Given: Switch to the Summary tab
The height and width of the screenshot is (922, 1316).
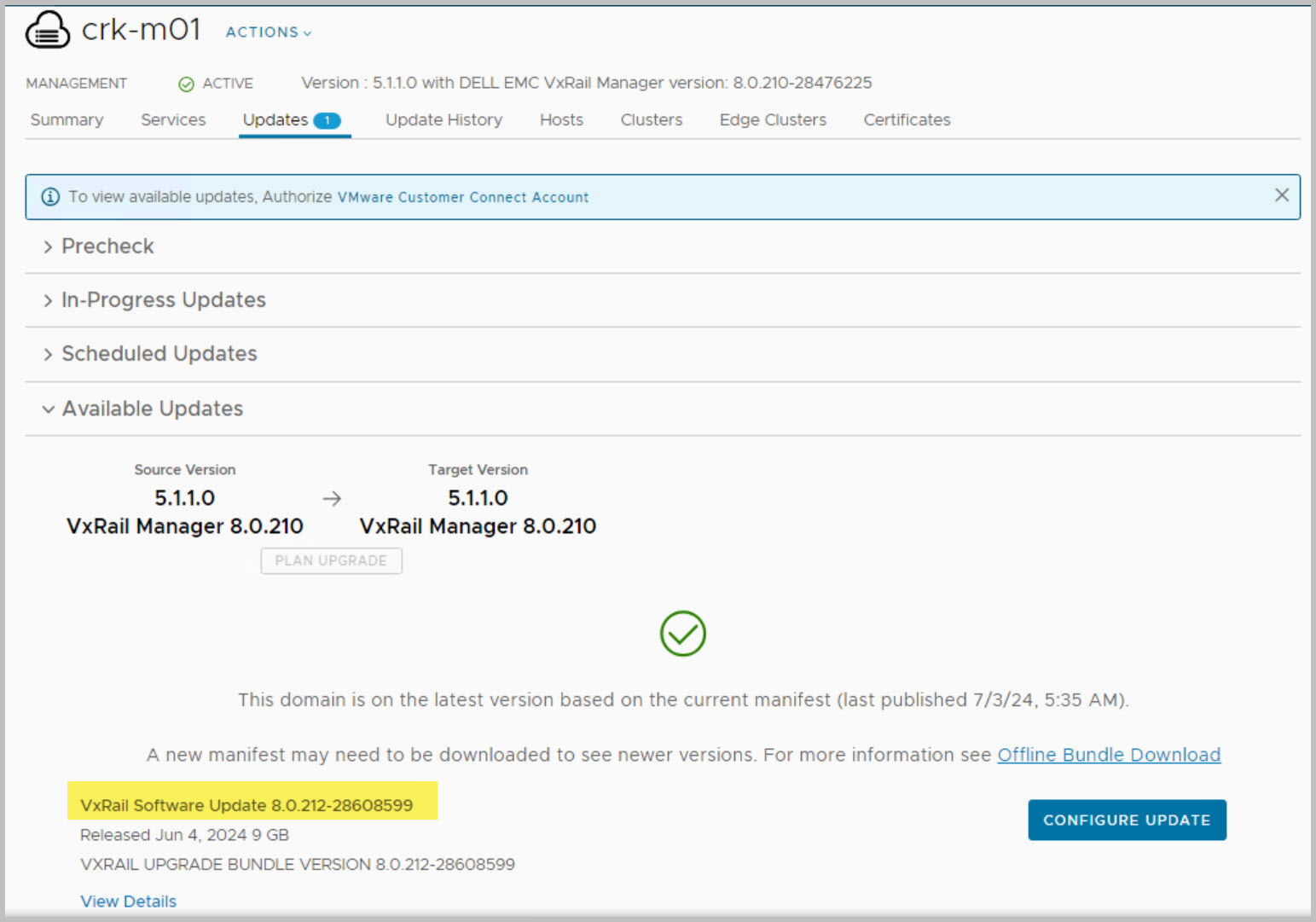Looking at the screenshot, I should point(67,120).
